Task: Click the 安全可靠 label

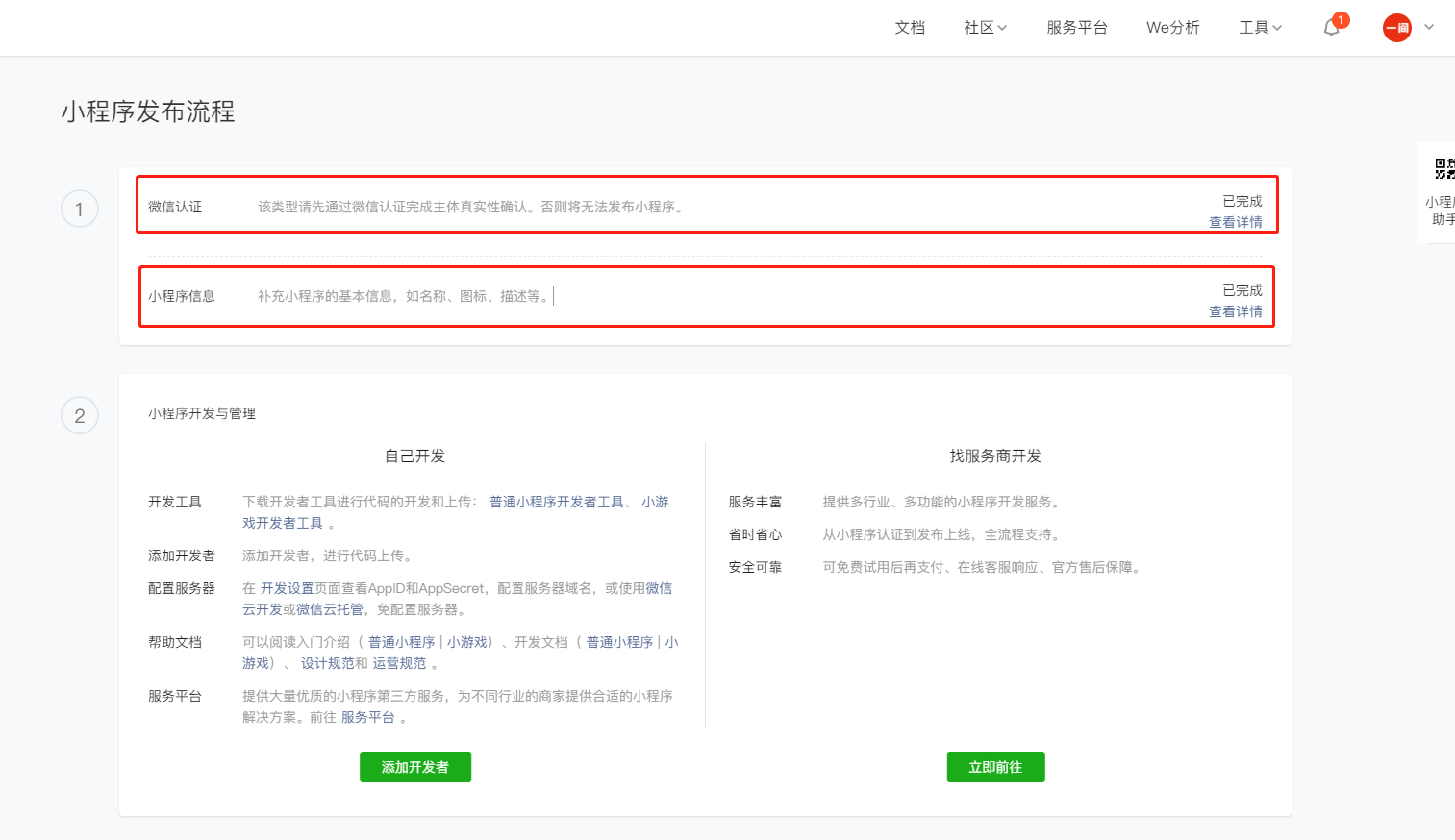Action: coord(755,567)
